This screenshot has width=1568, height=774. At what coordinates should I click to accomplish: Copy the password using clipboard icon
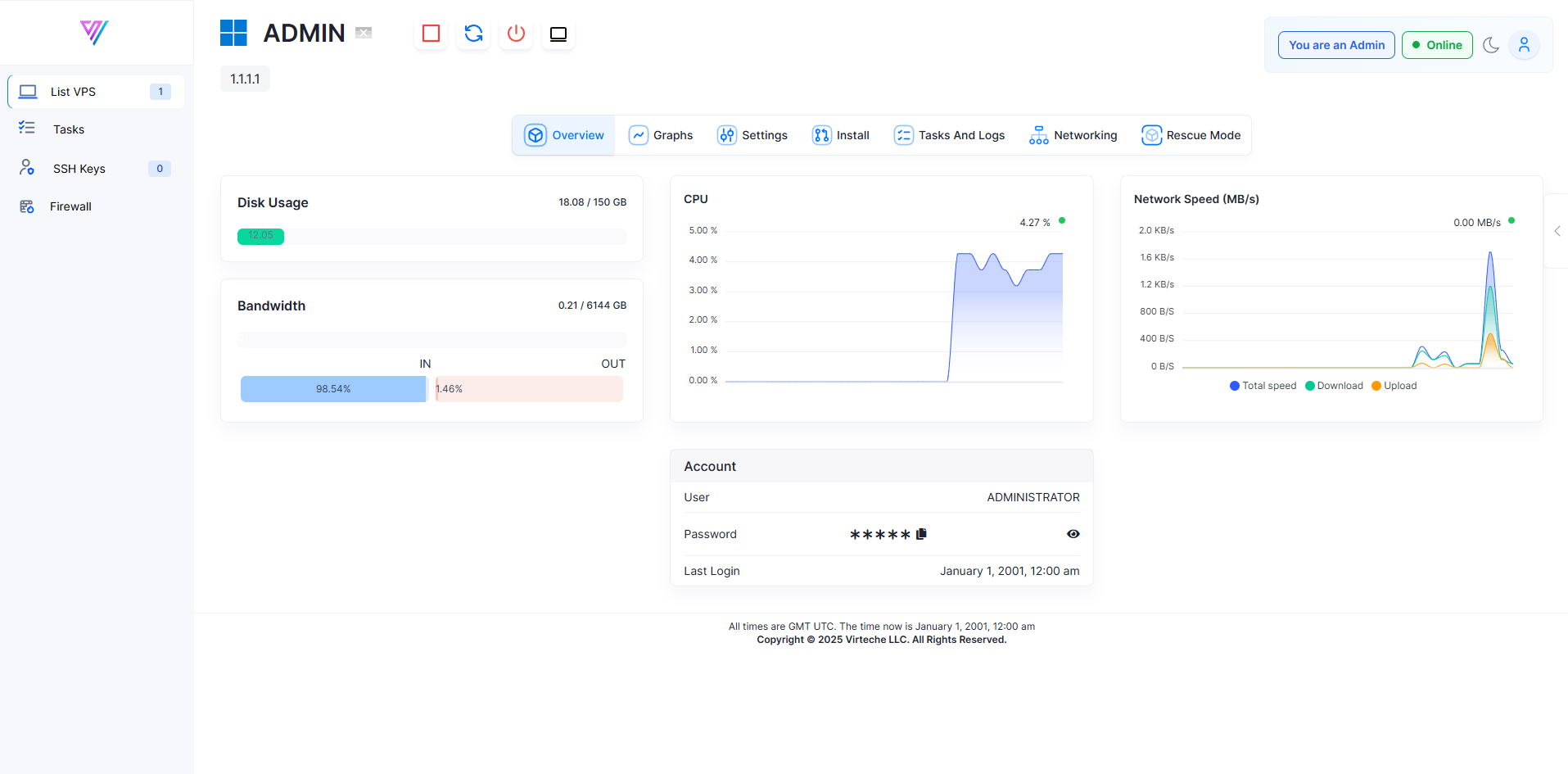[x=921, y=534]
